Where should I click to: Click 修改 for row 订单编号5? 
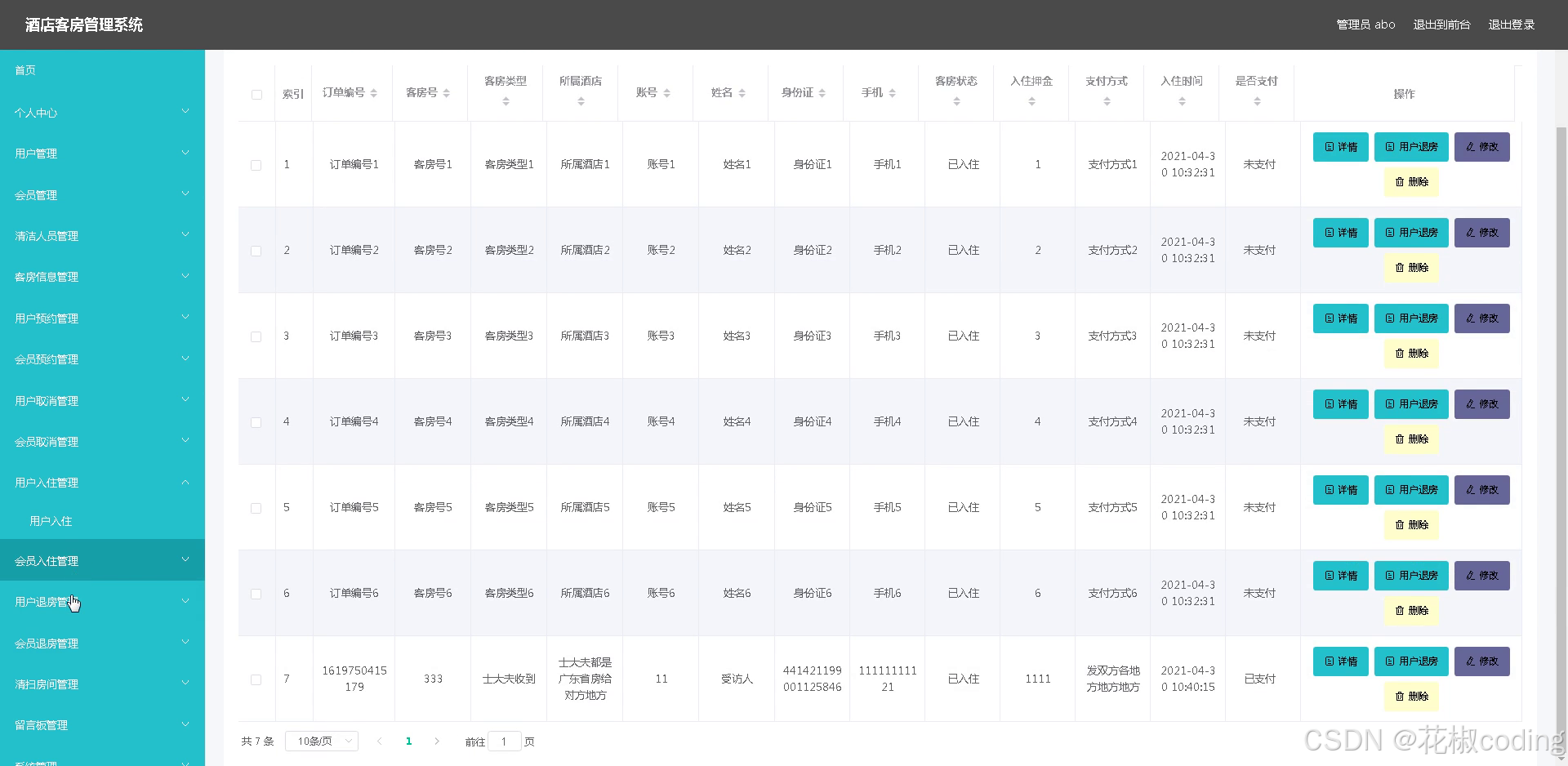click(x=1482, y=490)
